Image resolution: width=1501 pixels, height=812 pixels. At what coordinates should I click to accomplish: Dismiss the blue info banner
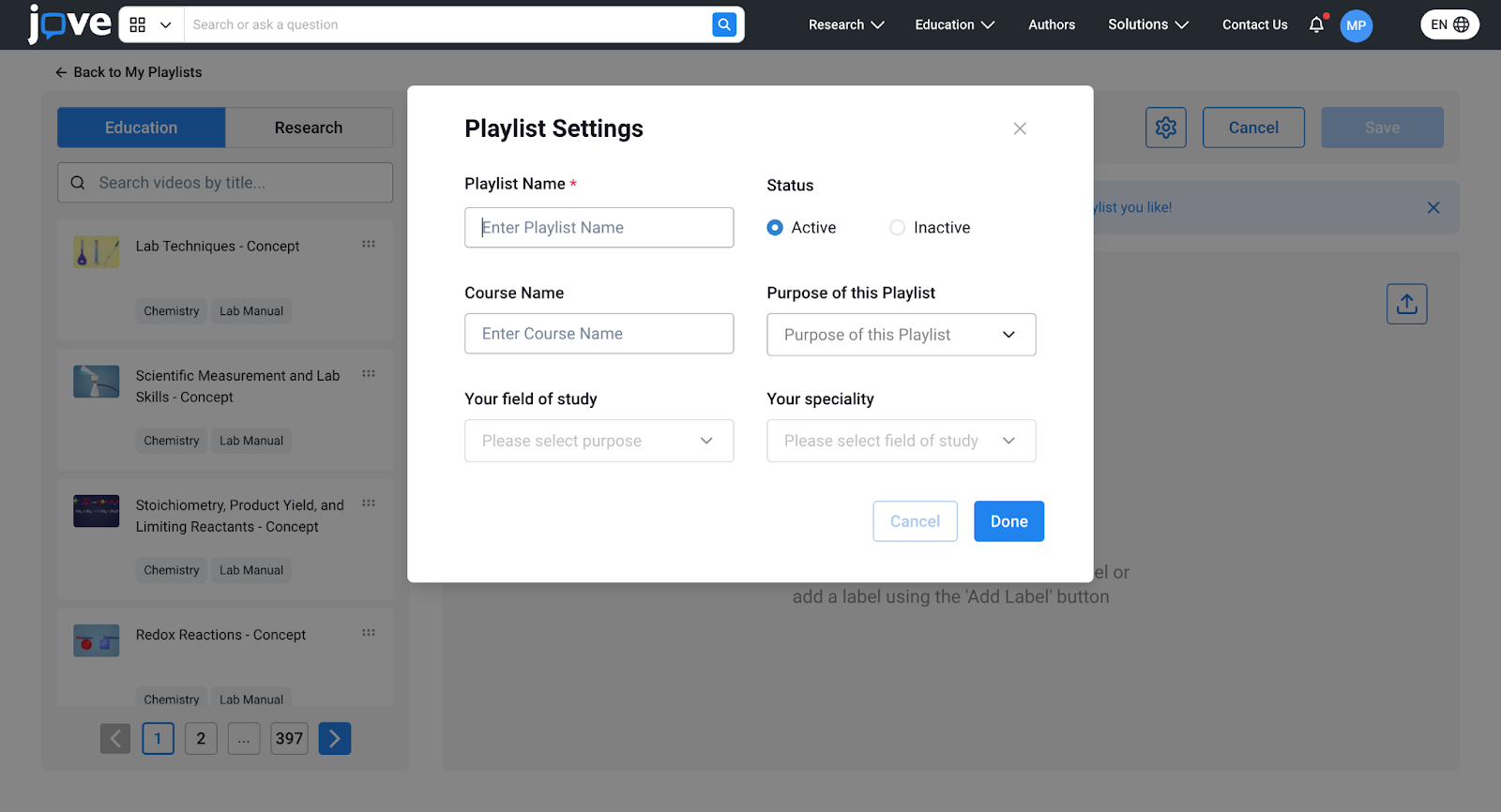(x=1433, y=208)
